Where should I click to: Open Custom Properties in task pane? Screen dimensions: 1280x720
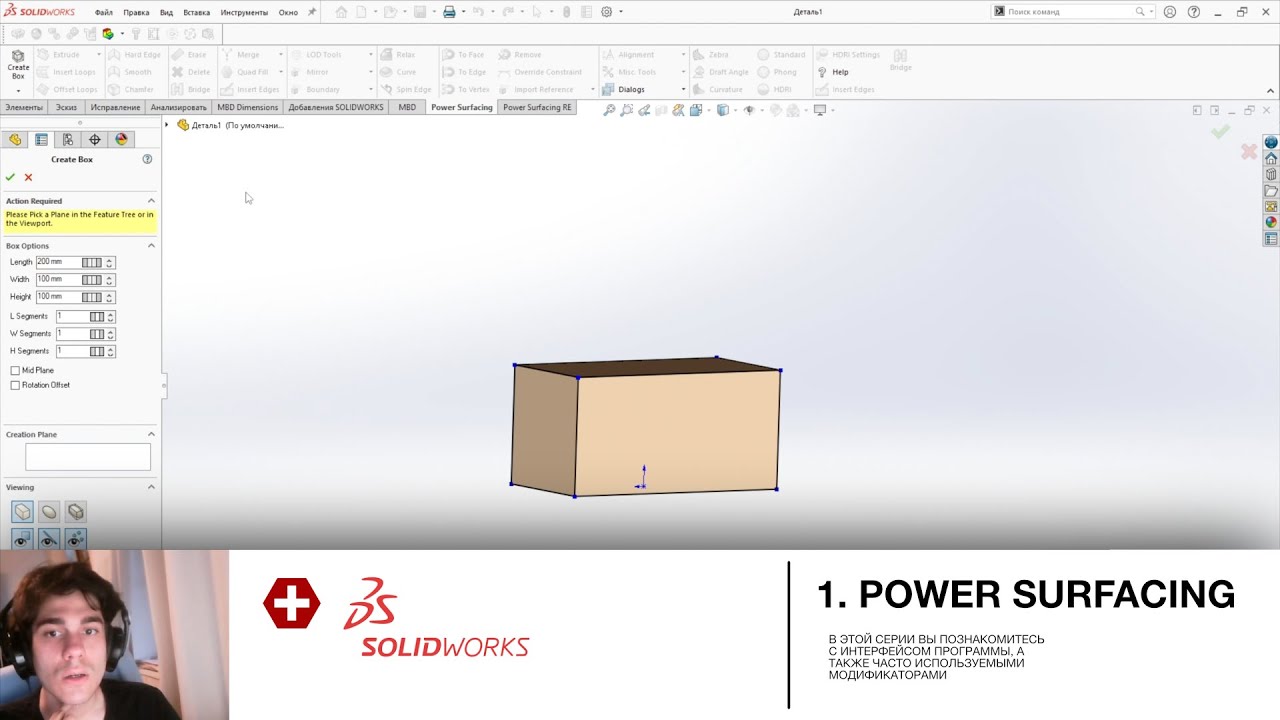(x=1271, y=239)
